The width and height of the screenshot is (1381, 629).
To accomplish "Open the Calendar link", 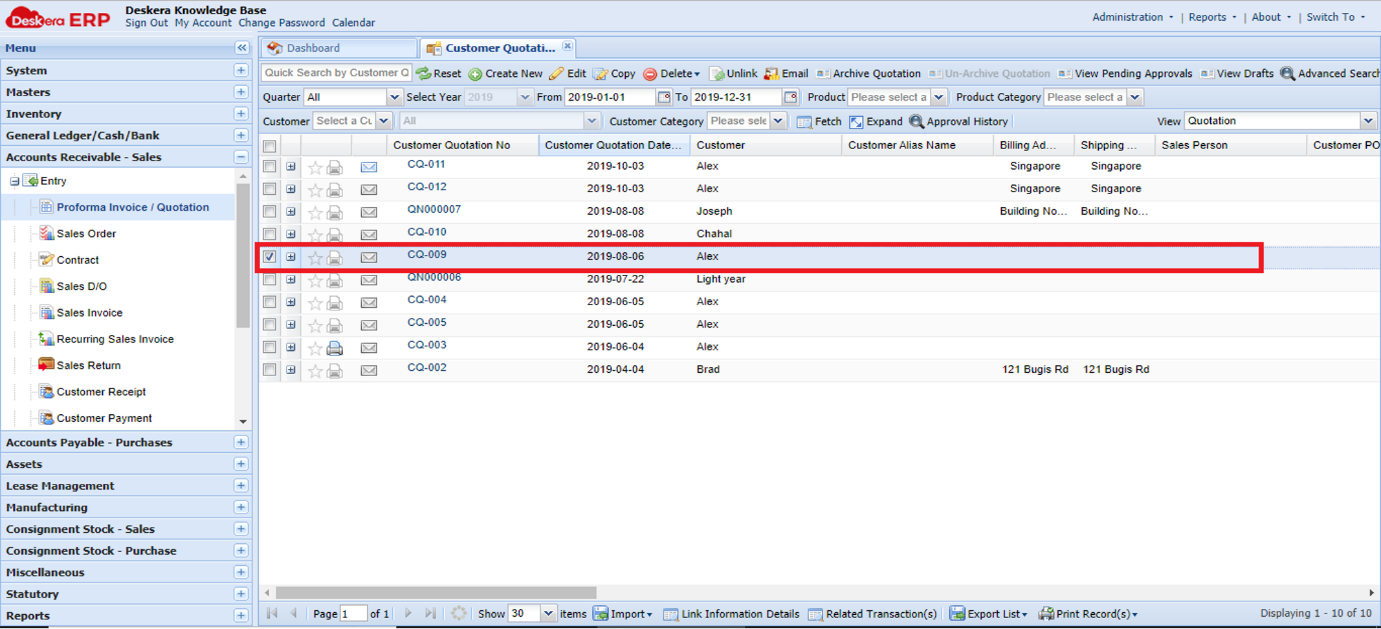I will tap(354, 23).
